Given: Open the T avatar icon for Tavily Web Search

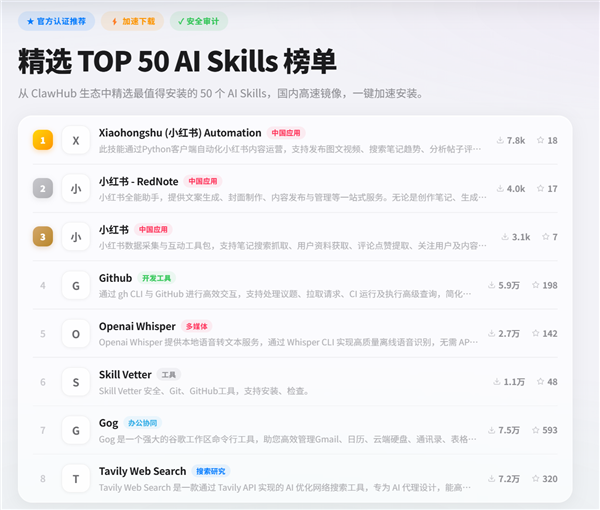Looking at the screenshot, I should point(76,479).
